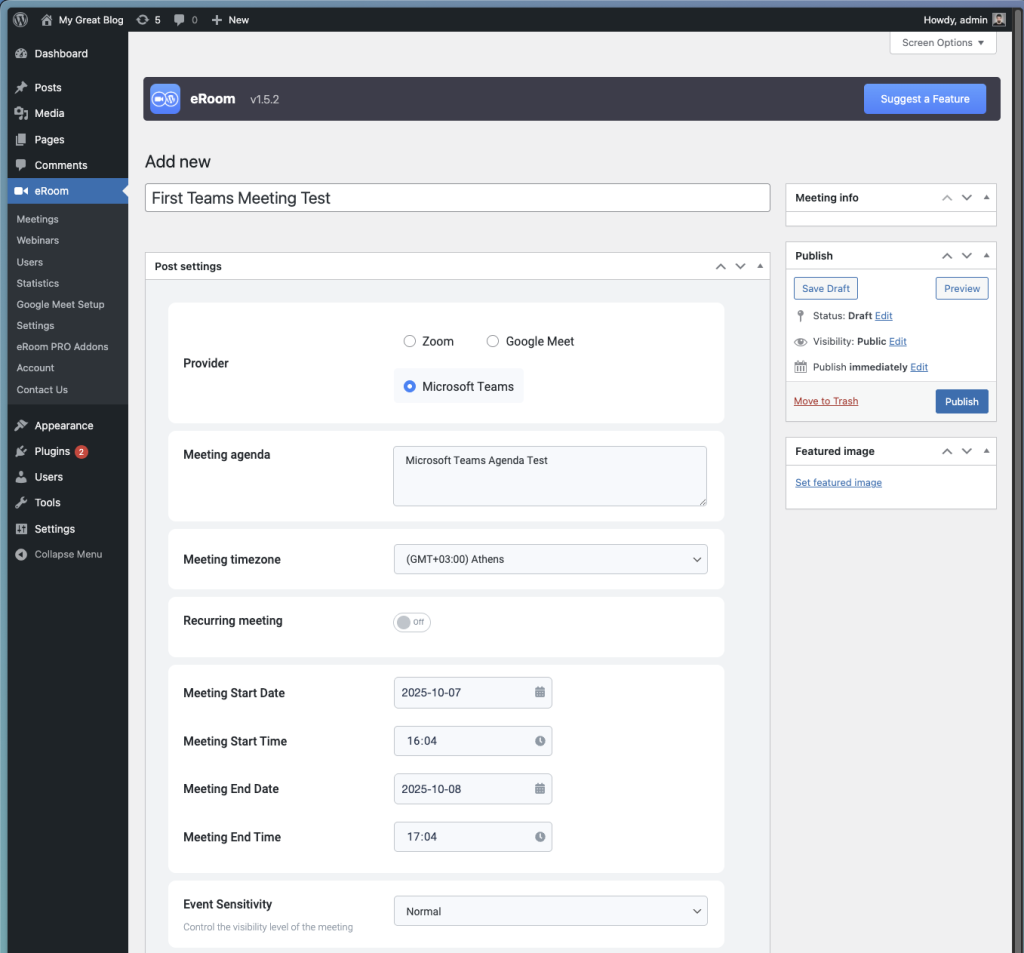Open calendar picker for Meeting End Date

pos(540,789)
